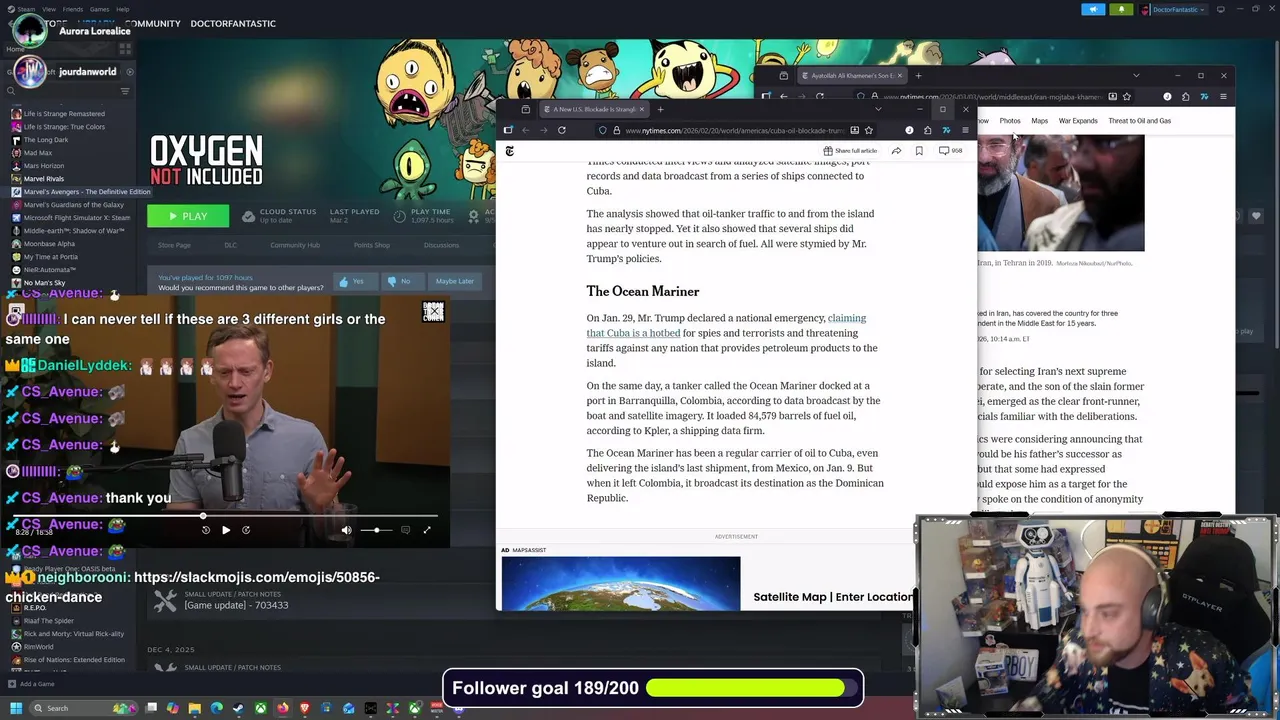Image resolution: width=1280 pixels, height=720 pixels.
Task: Select the Cuba blockade article browser tab
Action: point(594,109)
